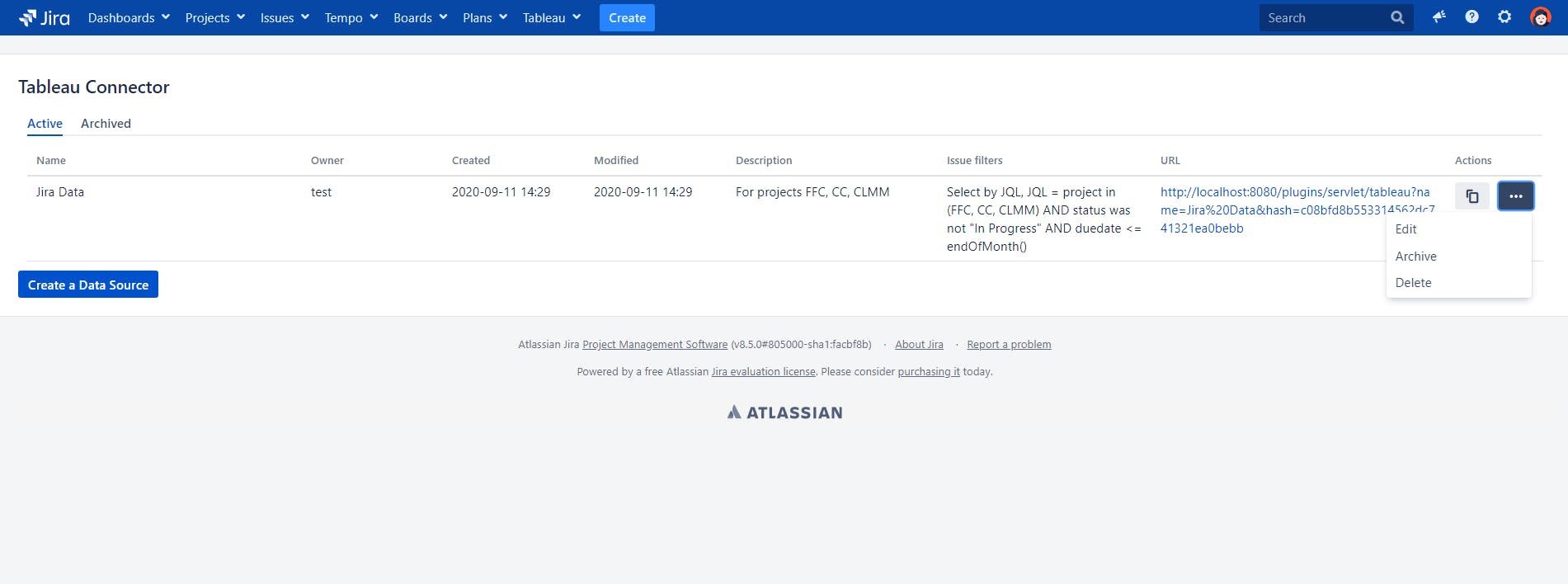Switch to the Archived tab
The height and width of the screenshot is (584, 1568).
pyautogui.click(x=106, y=124)
